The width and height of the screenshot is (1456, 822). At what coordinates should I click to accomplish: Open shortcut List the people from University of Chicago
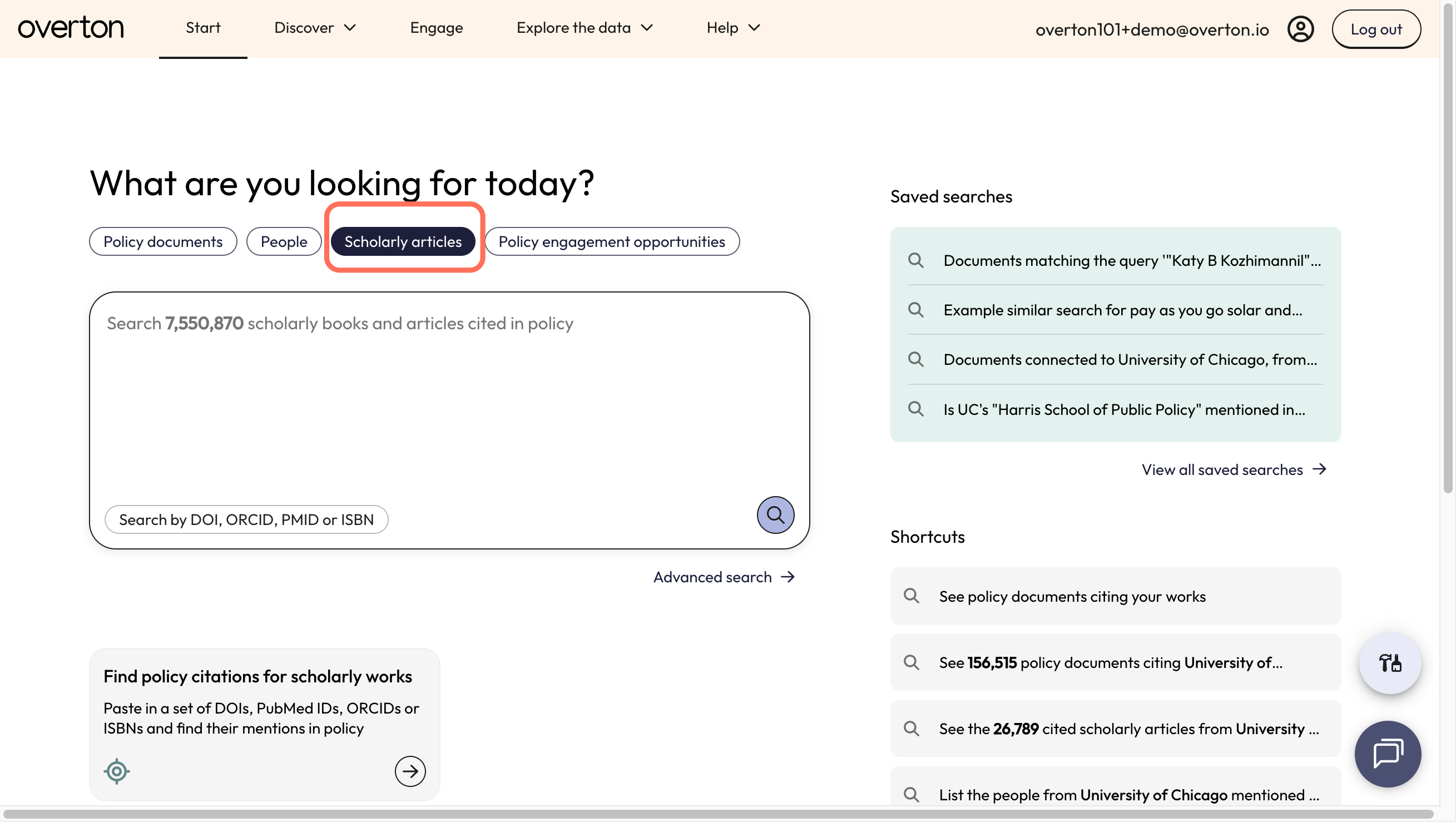pos(1115,787)
